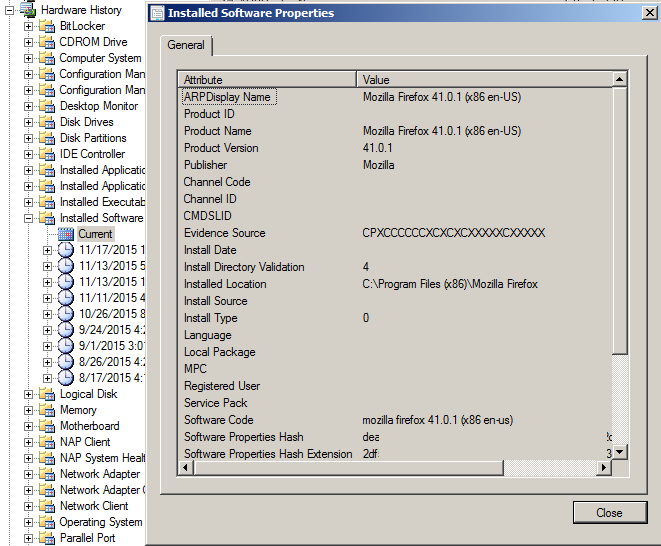Image resolution: width=661 pixels, height=546 pixels.
Task: Select the Software Properties Hash Extension row
Action: [x=395, y=454]
